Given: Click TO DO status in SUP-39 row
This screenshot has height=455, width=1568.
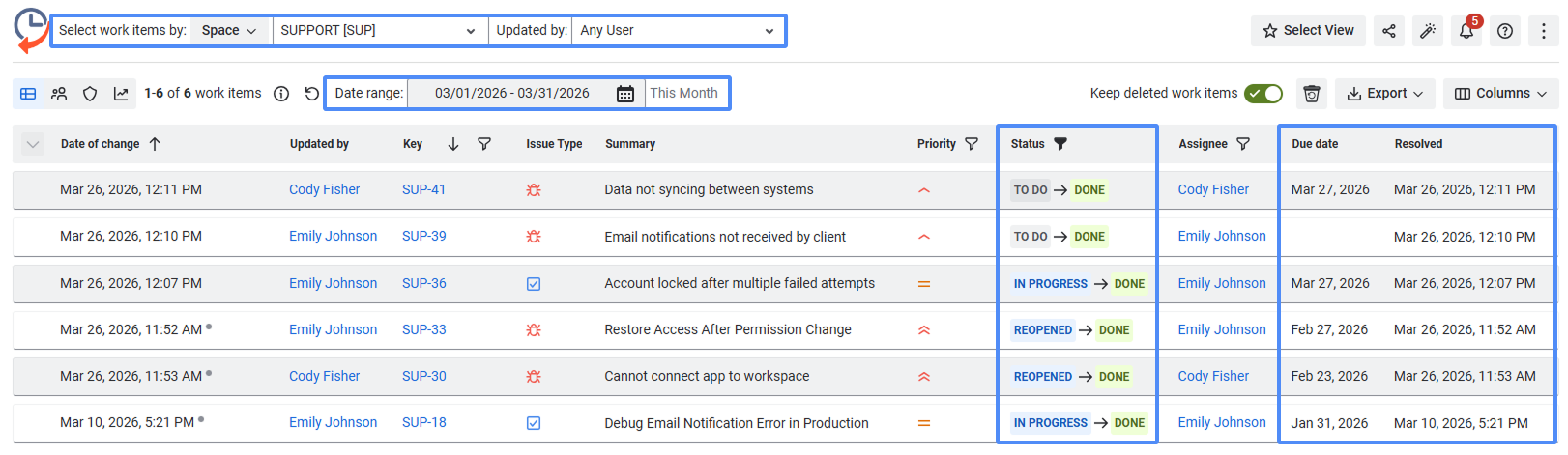Looking at the screenshot, I should [1030, 237].
